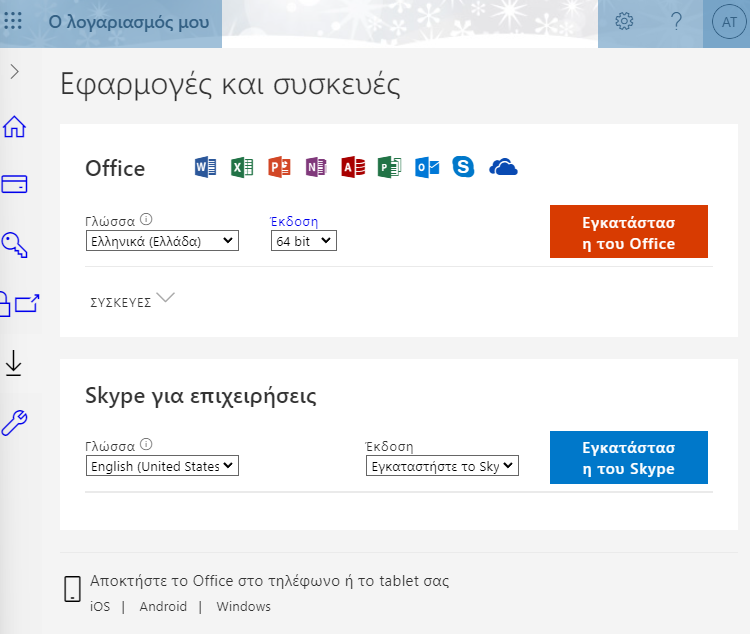
Task: Open the wrench tools icon in sidebar
Action: pos(15,422)
